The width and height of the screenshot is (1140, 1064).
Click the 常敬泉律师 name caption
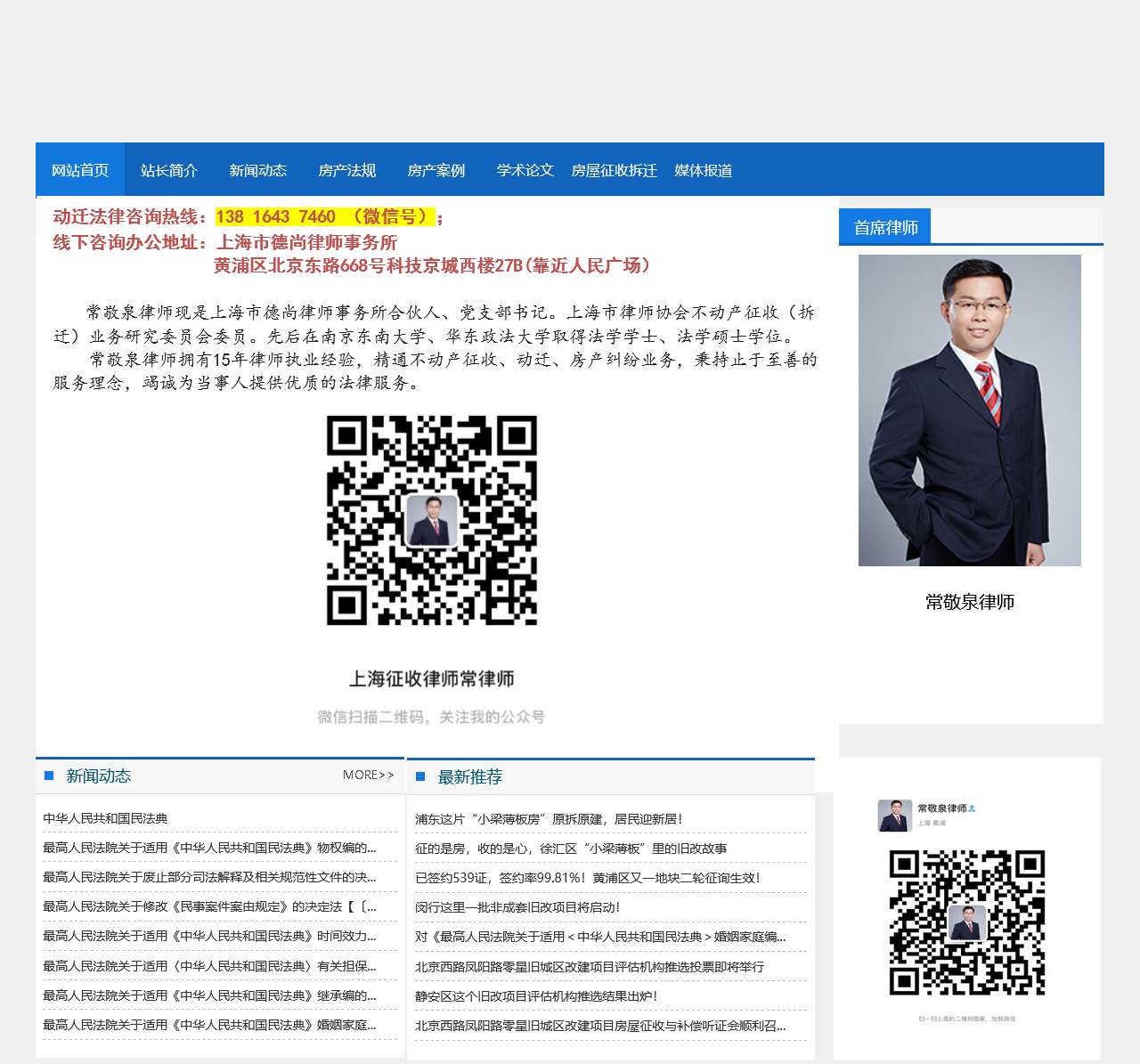(970, 602)
